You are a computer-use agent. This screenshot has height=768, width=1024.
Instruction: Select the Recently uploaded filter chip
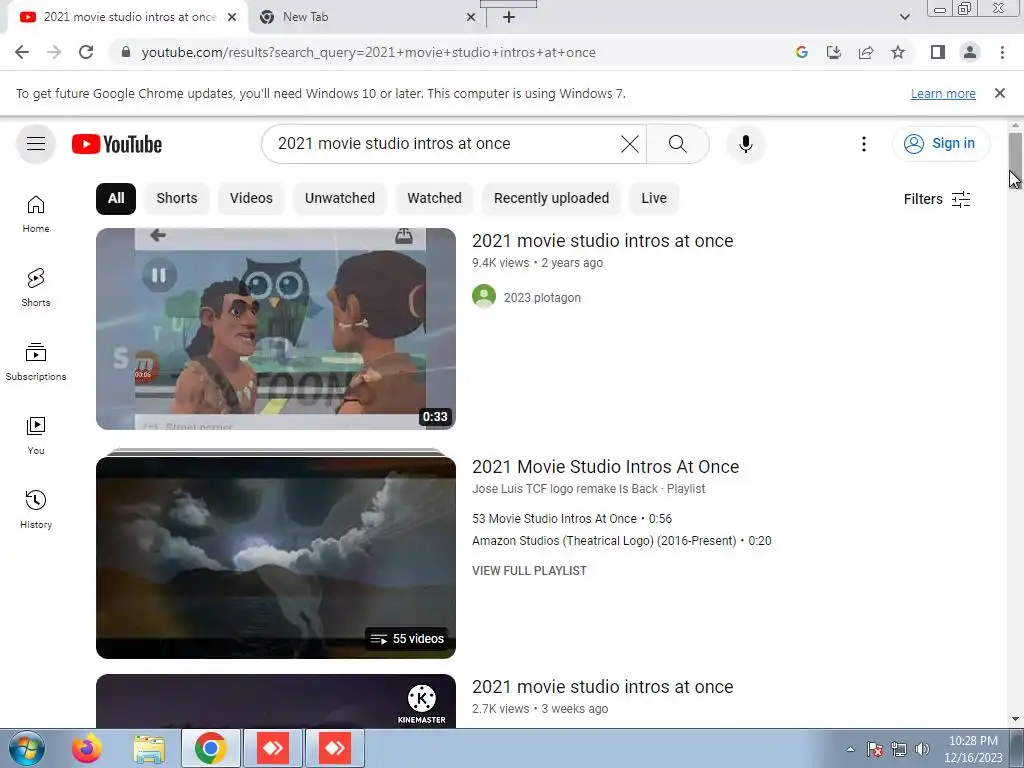551,199
